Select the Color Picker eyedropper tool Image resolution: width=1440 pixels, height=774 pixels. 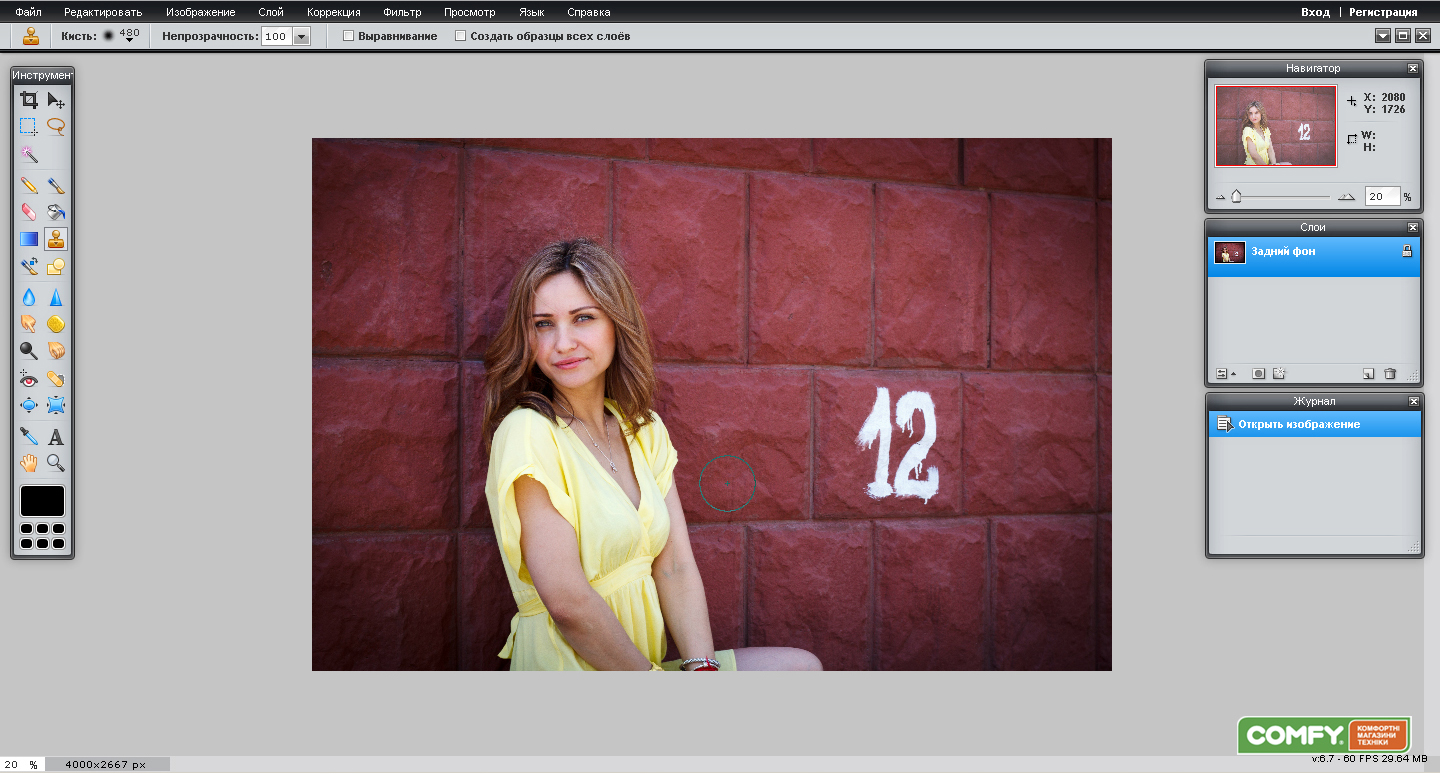coord(29,437)
